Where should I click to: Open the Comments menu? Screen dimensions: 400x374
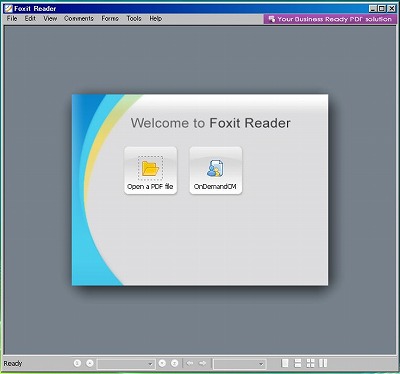(x=79, y=19)
